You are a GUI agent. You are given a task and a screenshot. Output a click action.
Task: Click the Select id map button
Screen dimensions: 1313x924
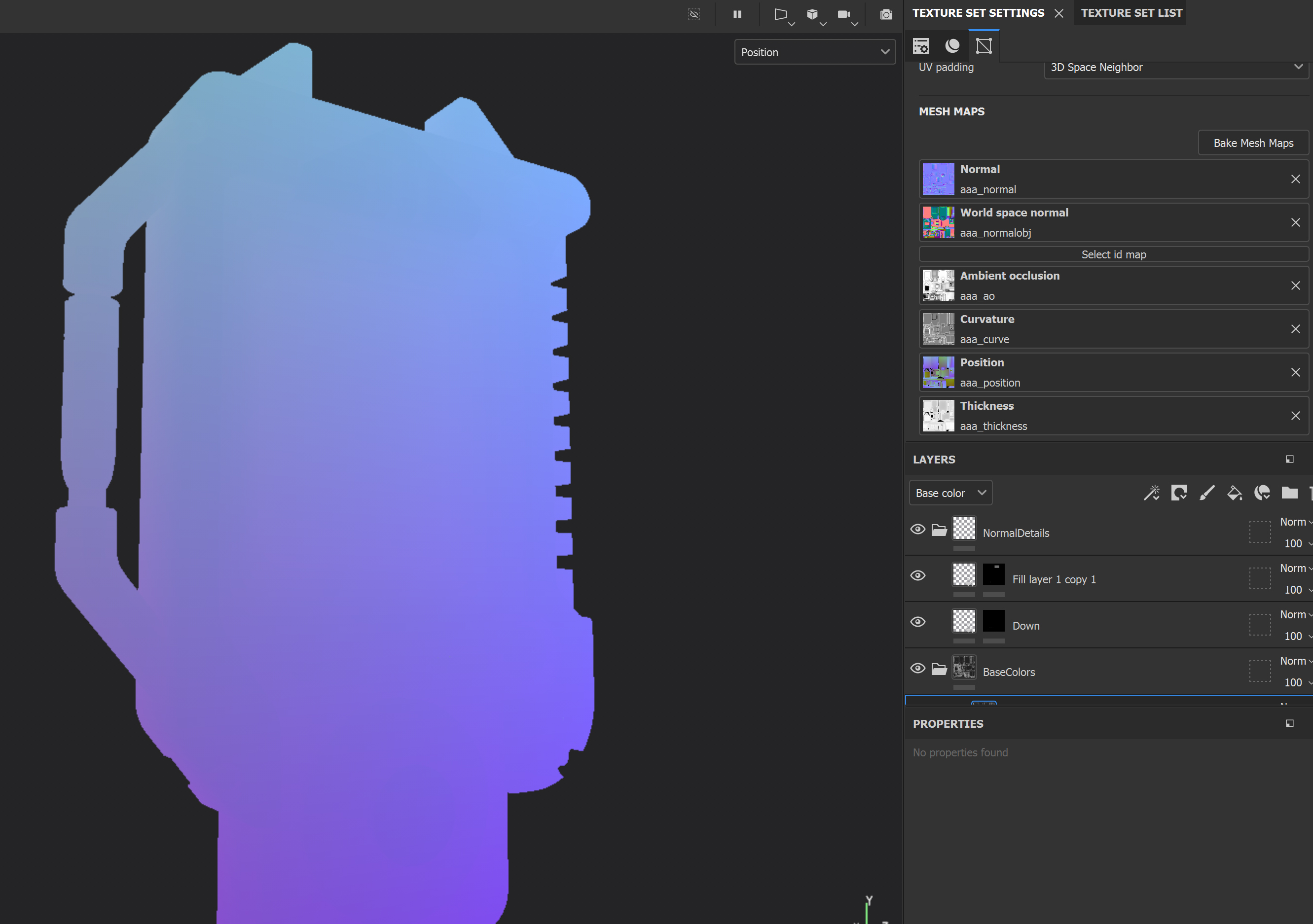coord(1113,254)
